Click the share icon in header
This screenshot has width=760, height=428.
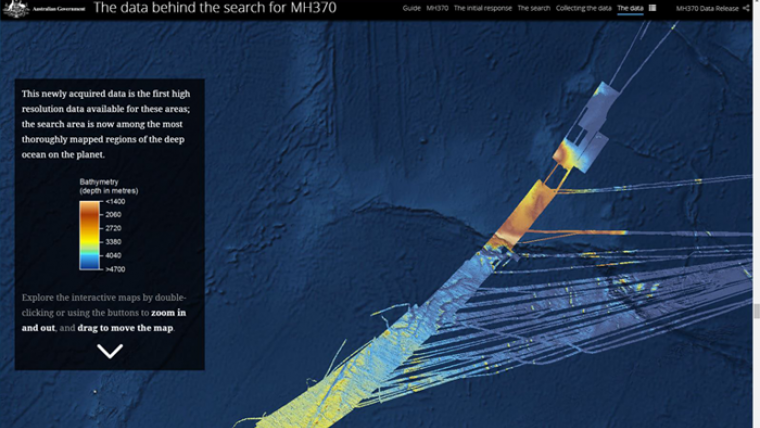click(745, 8)
